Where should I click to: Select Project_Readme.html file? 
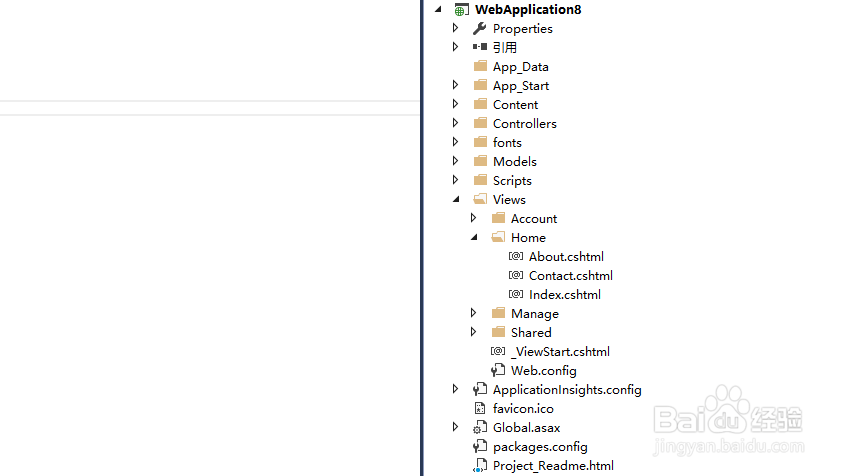(x=553, y=466)
